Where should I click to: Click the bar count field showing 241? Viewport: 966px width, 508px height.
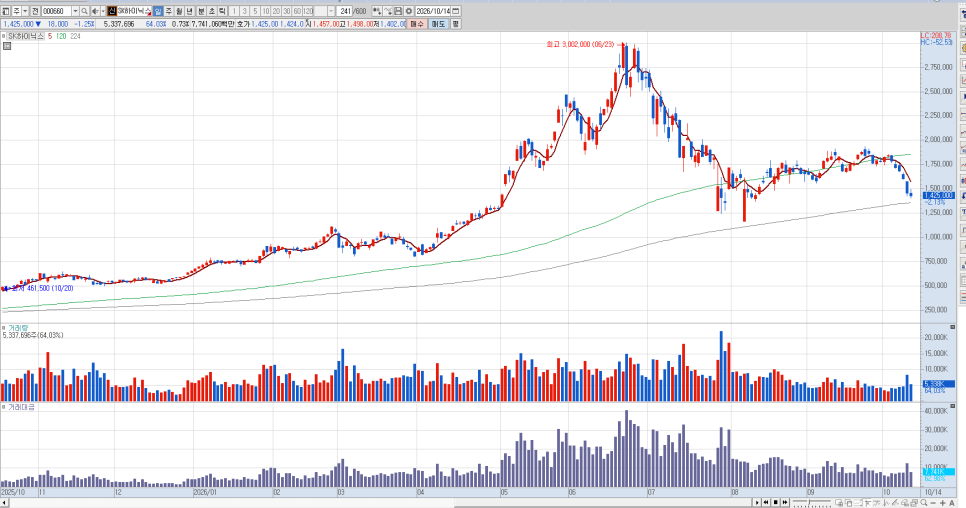346,11
